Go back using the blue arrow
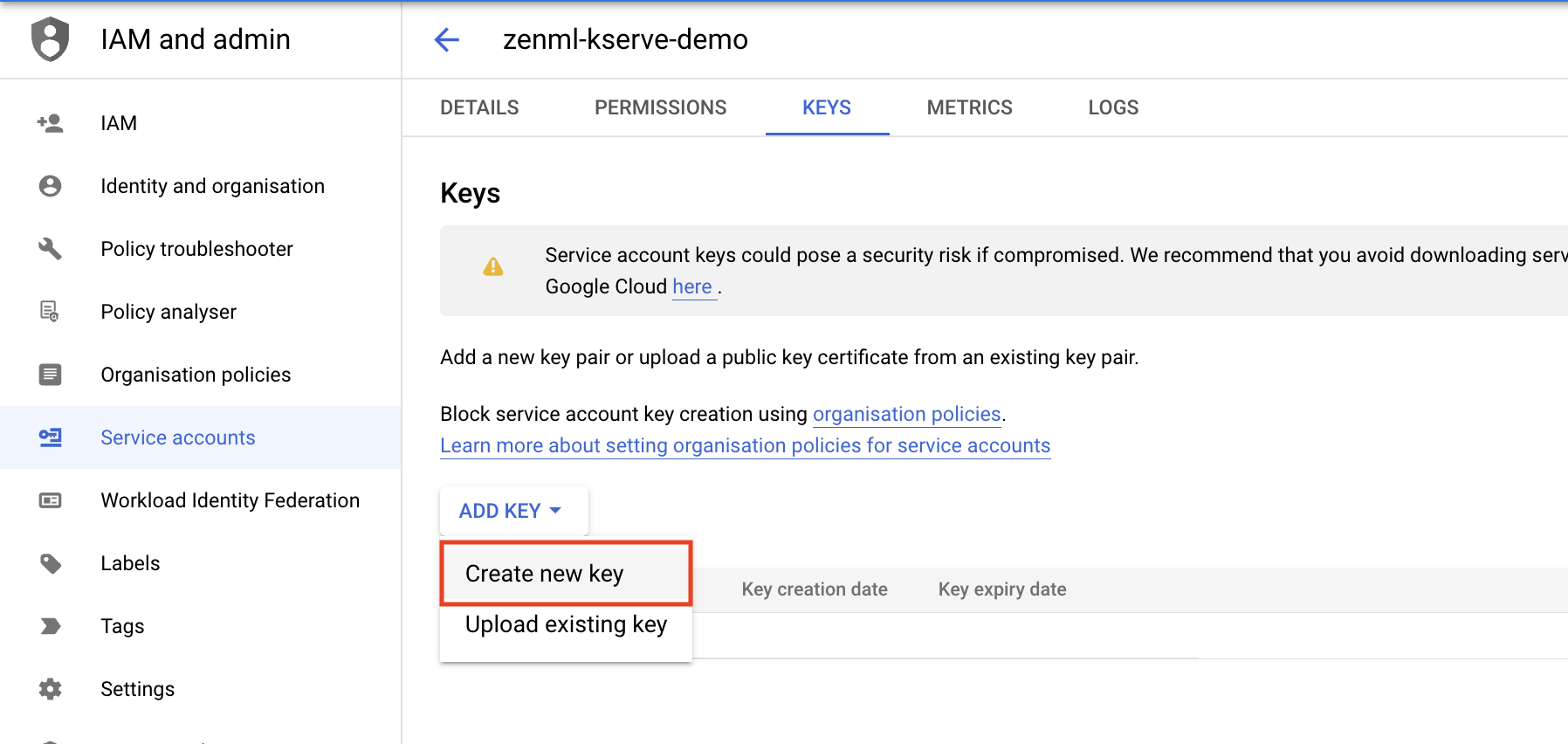Image resolution: width=1568 pixels, height=744 pixels. (447, 39)
